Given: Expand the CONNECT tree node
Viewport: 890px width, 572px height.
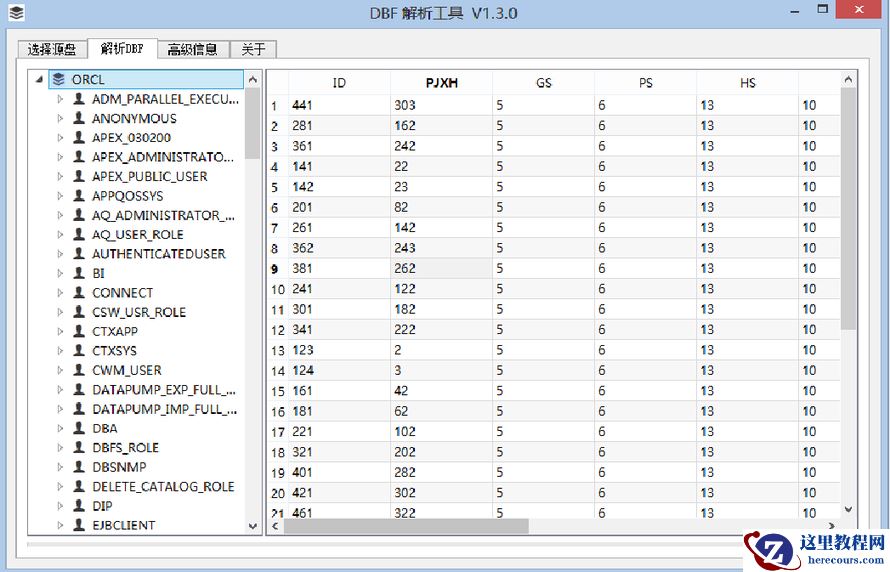Looking at the screenshot, I should [60, 293].
